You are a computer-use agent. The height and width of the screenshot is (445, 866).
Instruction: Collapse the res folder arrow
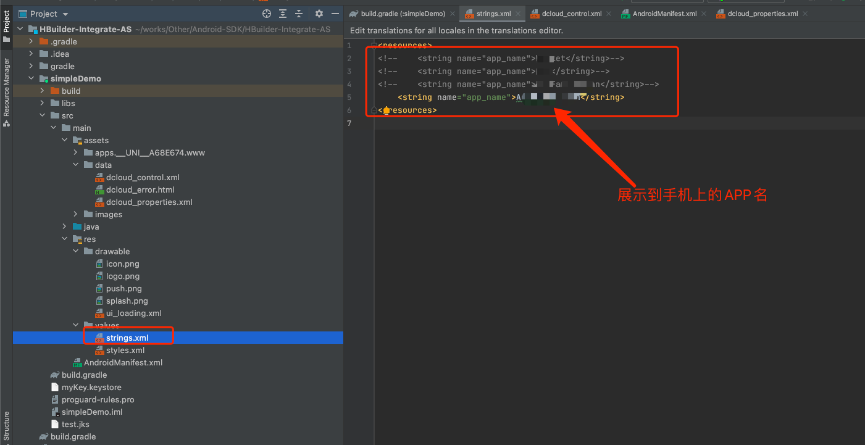[65, 239]
